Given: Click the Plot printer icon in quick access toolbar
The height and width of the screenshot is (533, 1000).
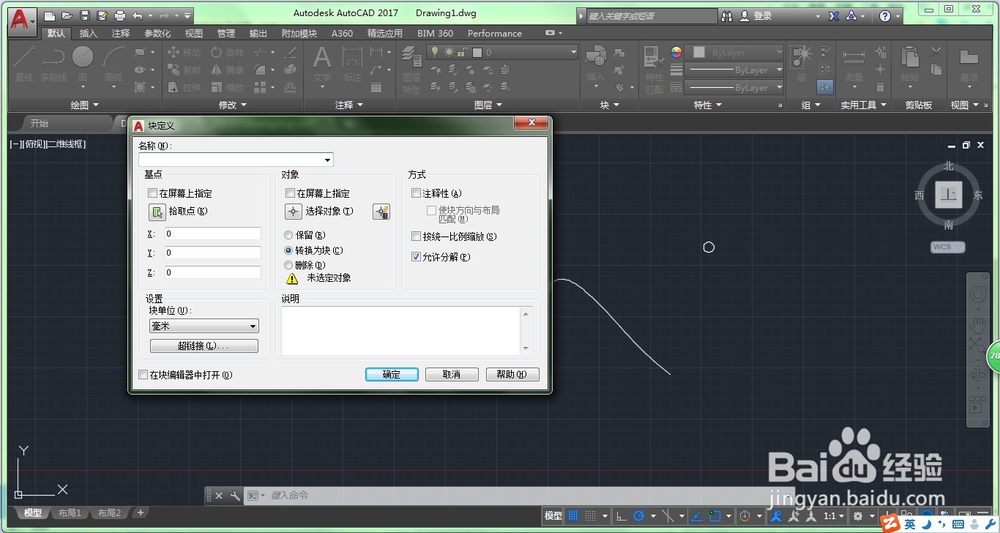Looking at the screenshot, I should [119, 15].
